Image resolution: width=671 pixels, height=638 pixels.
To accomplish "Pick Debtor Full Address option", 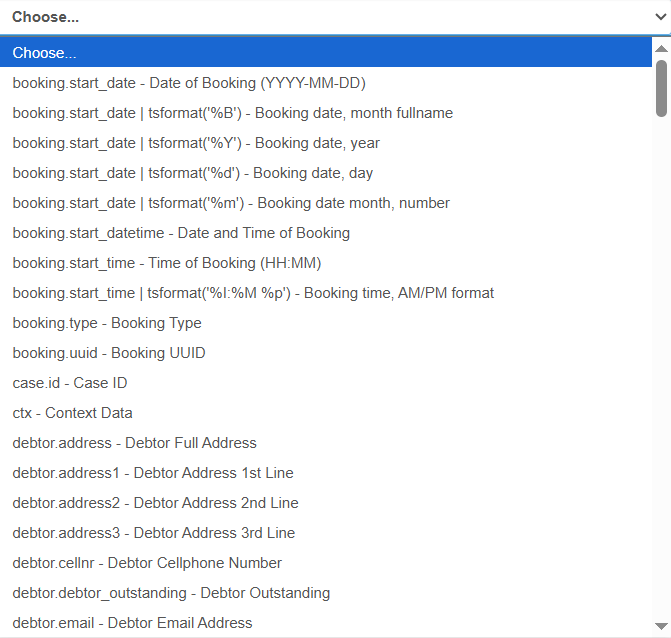I will (134, 443).
